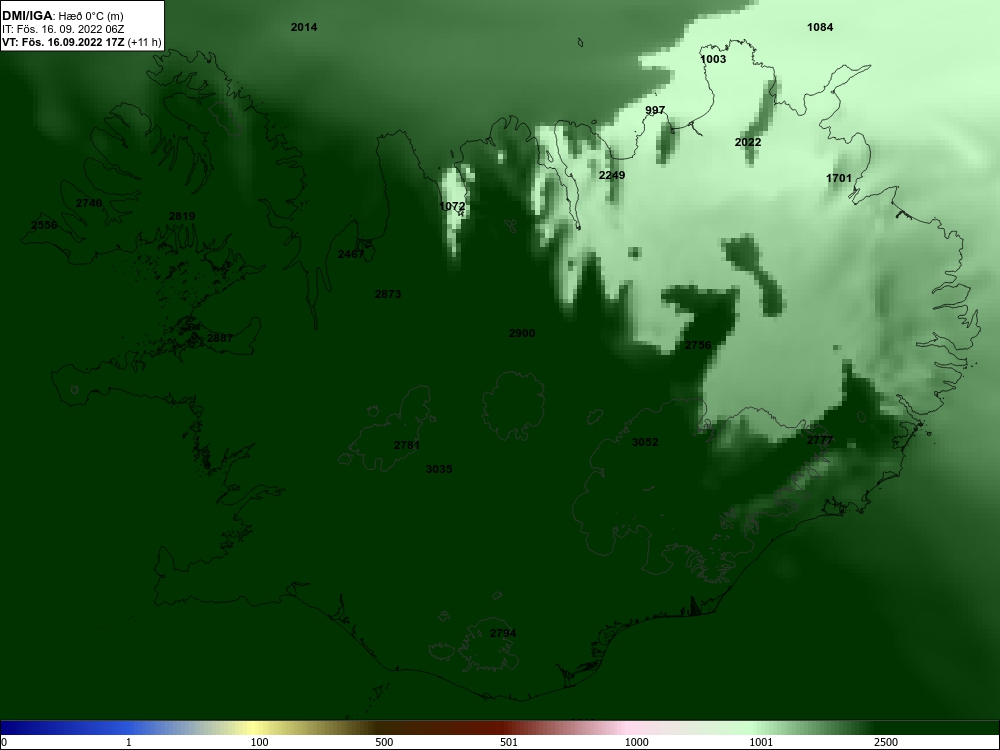Click the value 997 on the map
Viewport: 1000px width, 750px height.
coord(655,110)
